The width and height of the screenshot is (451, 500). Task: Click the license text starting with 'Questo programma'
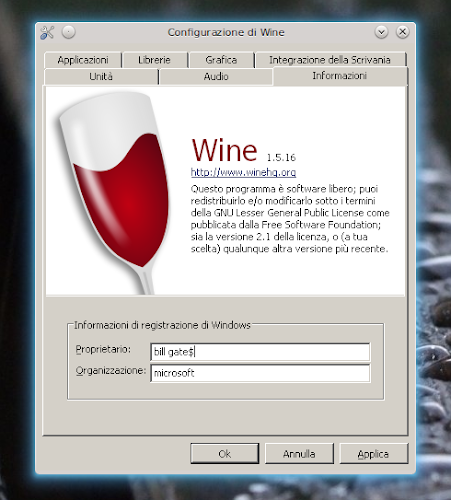click(x=290, y=219)
